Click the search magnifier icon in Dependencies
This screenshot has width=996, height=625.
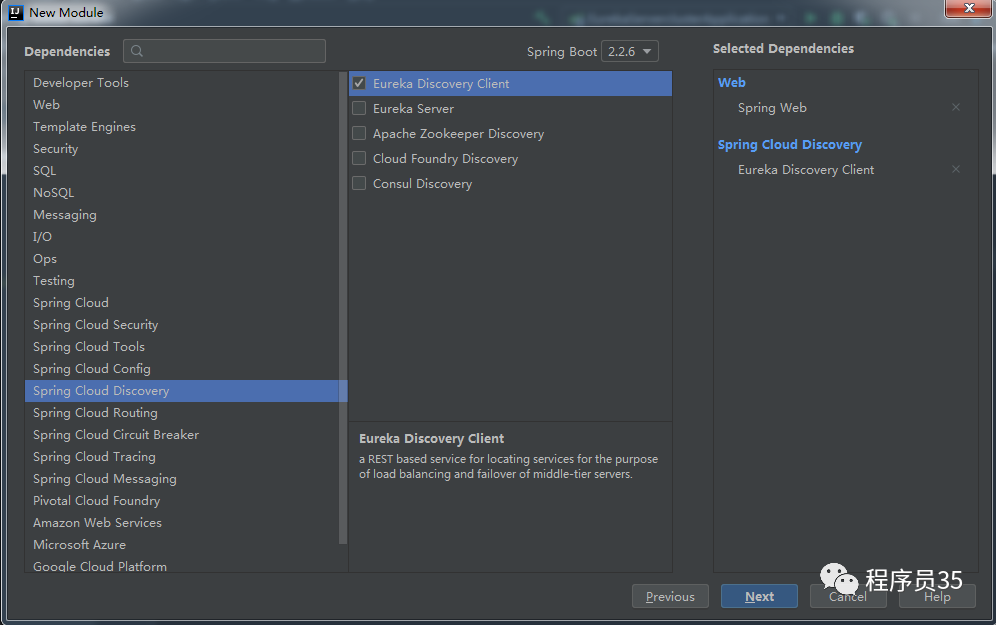[137, 51]
